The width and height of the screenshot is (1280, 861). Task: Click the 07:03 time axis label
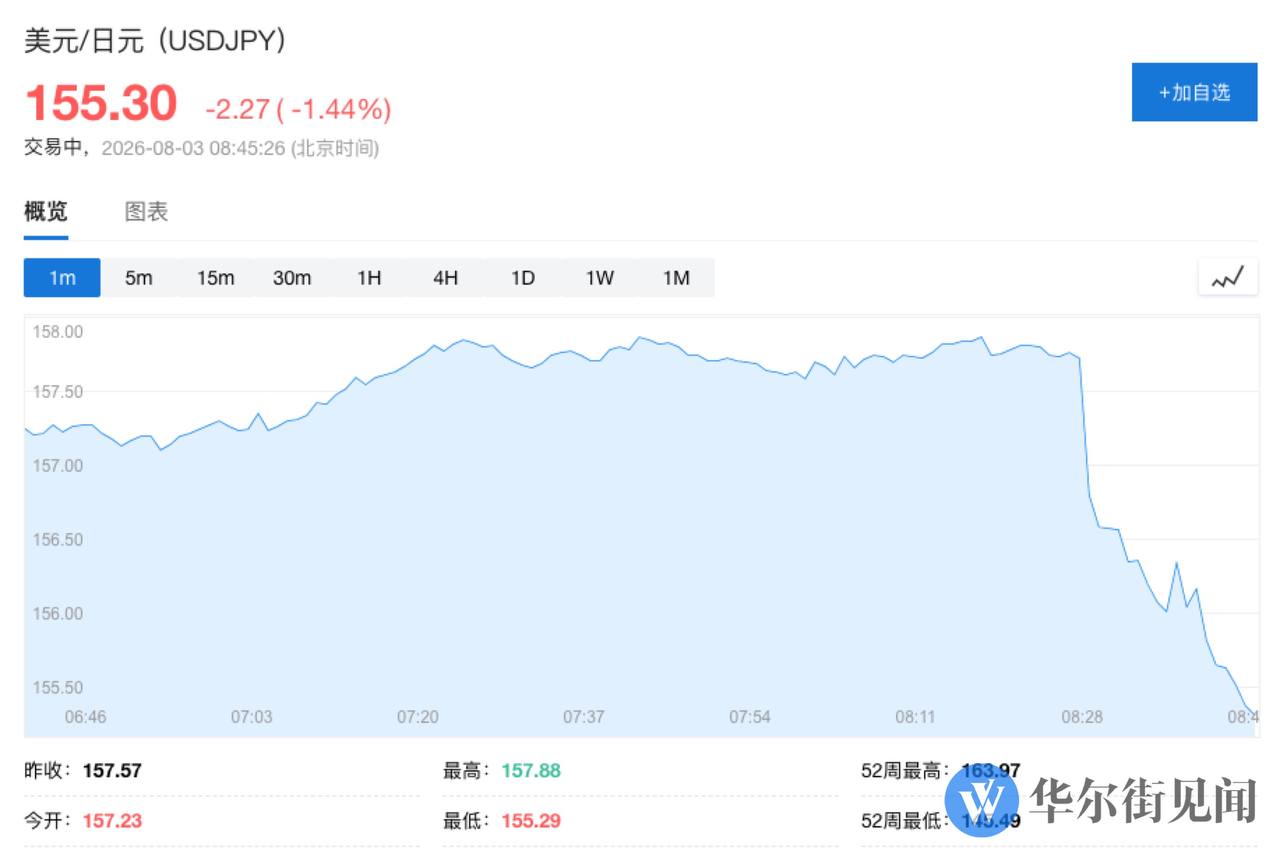coord(252,717)
